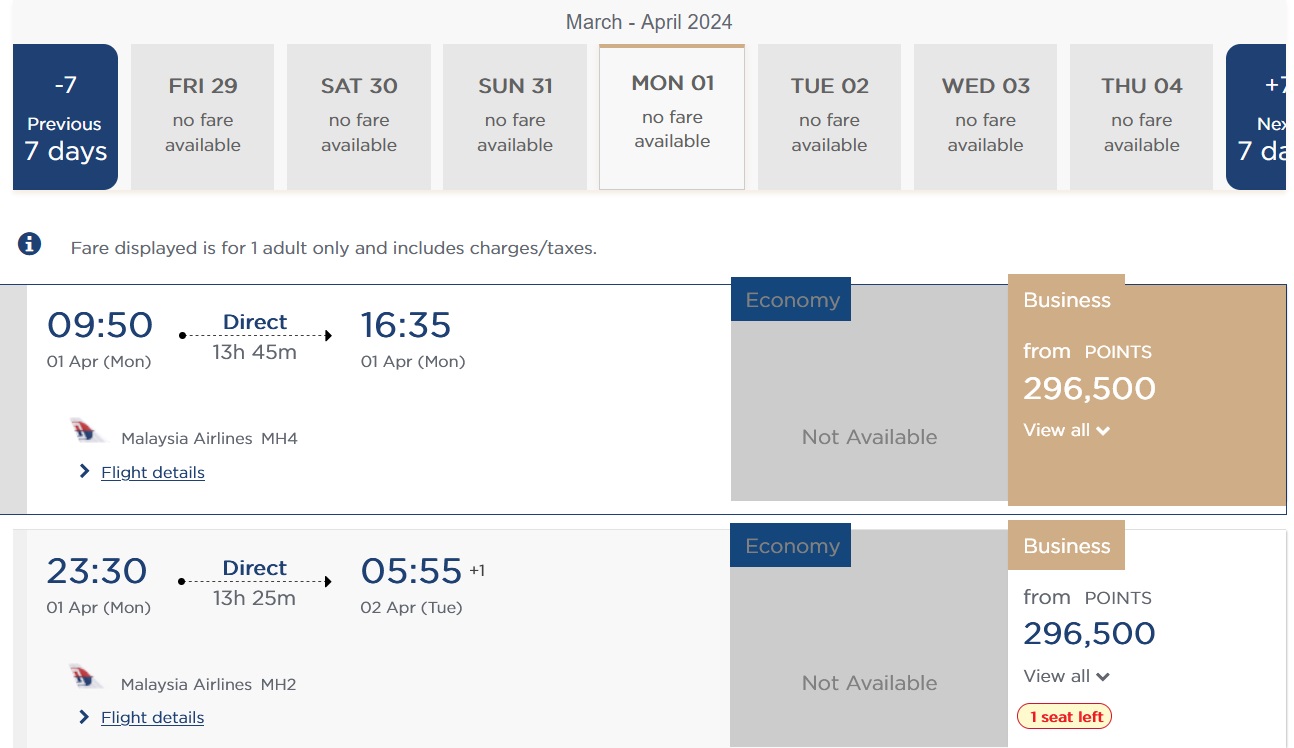1294x748 pixels.
Task: Open Flight details for the 09:50 flight
Action: (x=152, y=472)
